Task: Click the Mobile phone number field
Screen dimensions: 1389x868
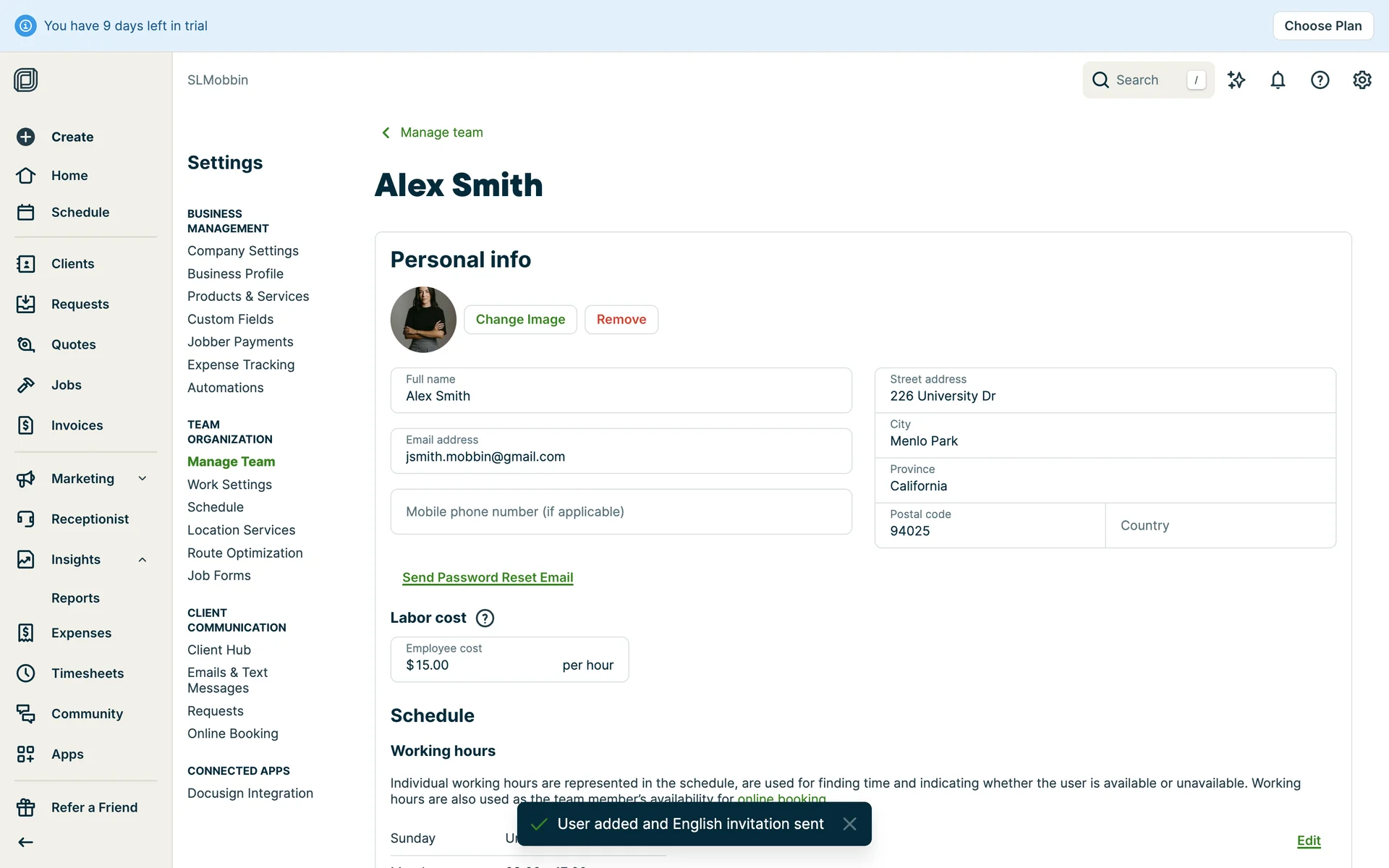Action: pyautogui.click(x=621, y=512)
